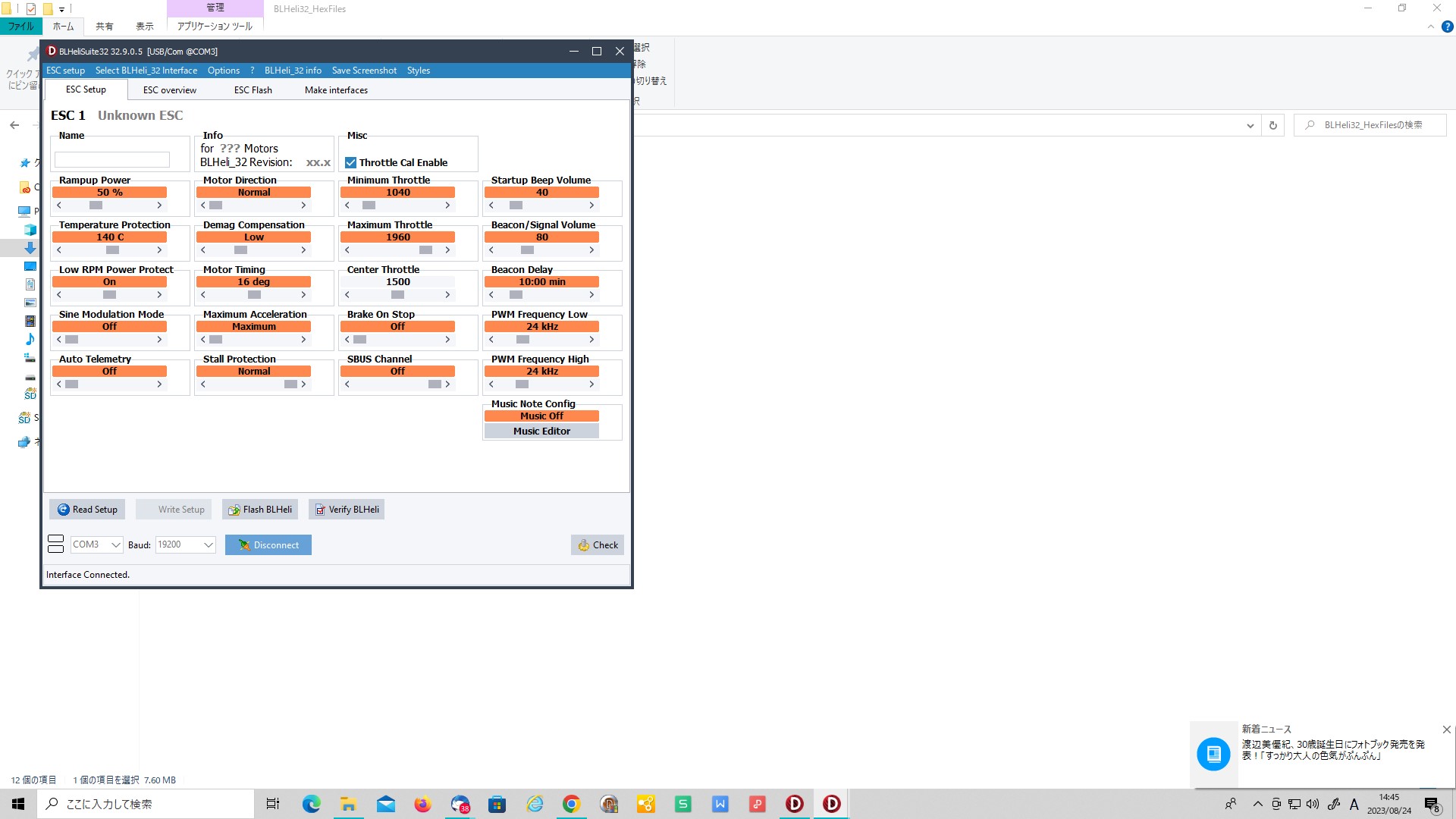Click the Explorer search box
Image resolution: width=1456 pixels, height=819 pixels.
coord(1370,125)
